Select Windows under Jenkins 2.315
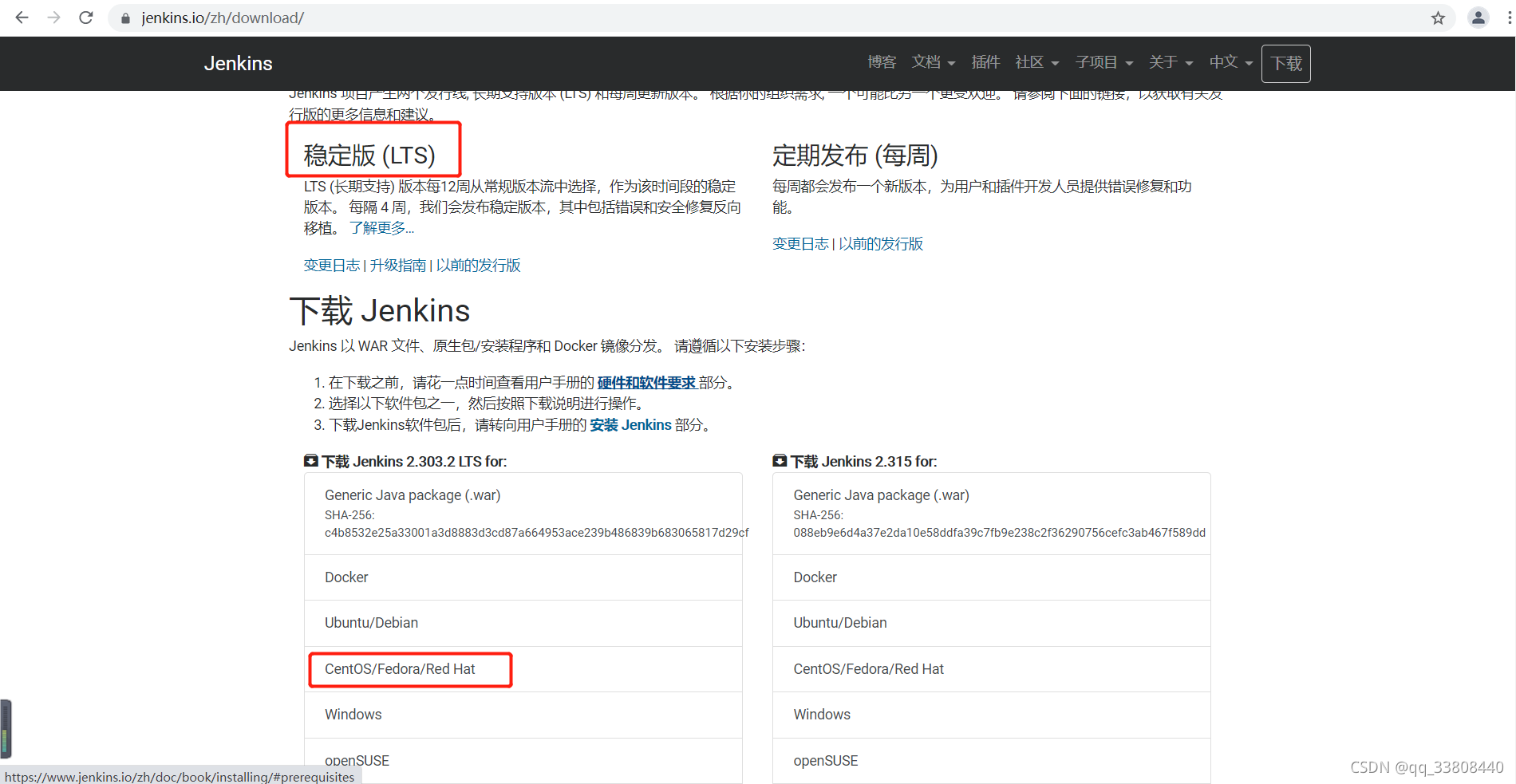 point(992,715)
